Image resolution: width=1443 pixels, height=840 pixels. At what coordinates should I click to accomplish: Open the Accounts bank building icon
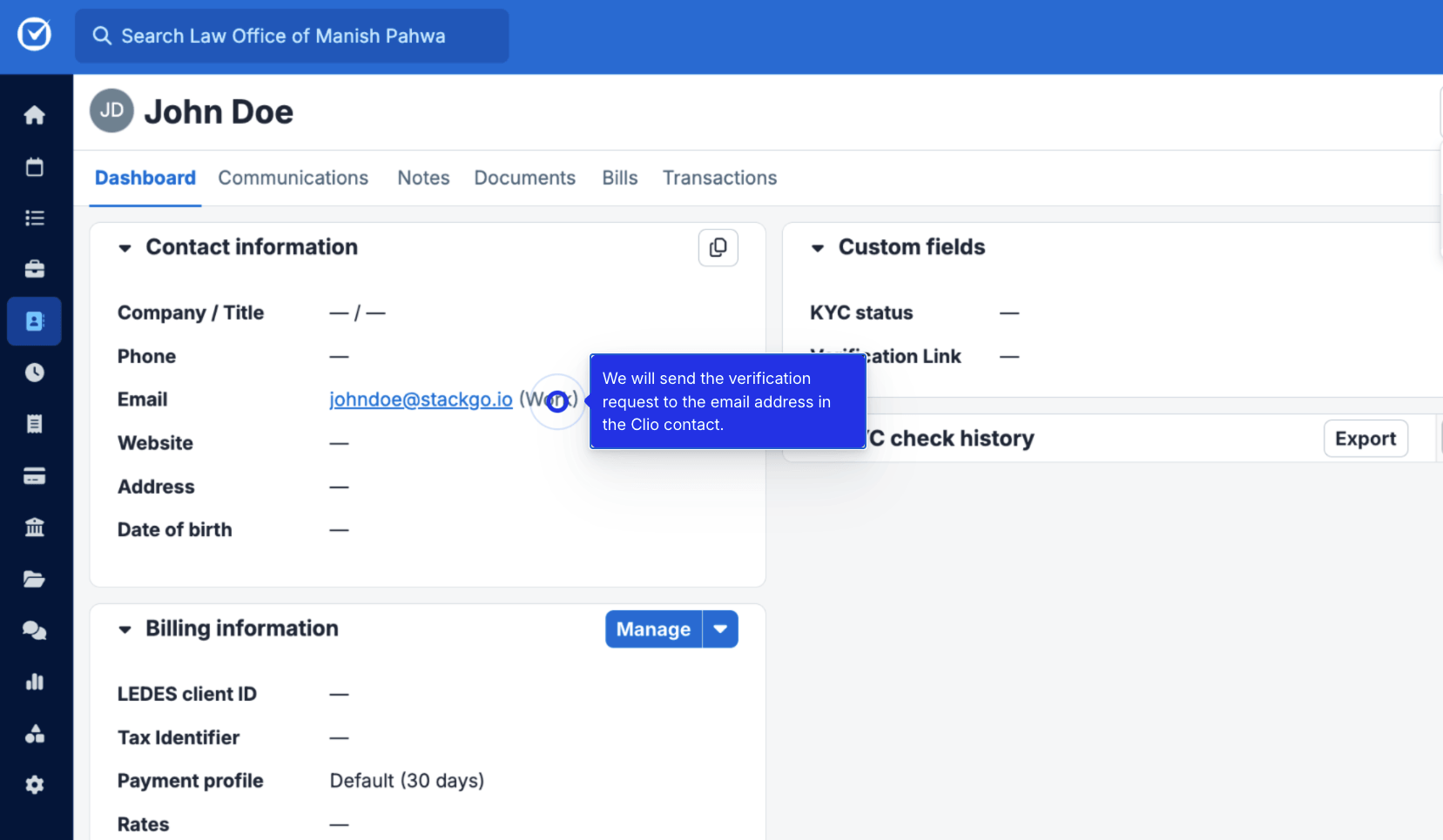pyautogui.click(x=34, y=528)
